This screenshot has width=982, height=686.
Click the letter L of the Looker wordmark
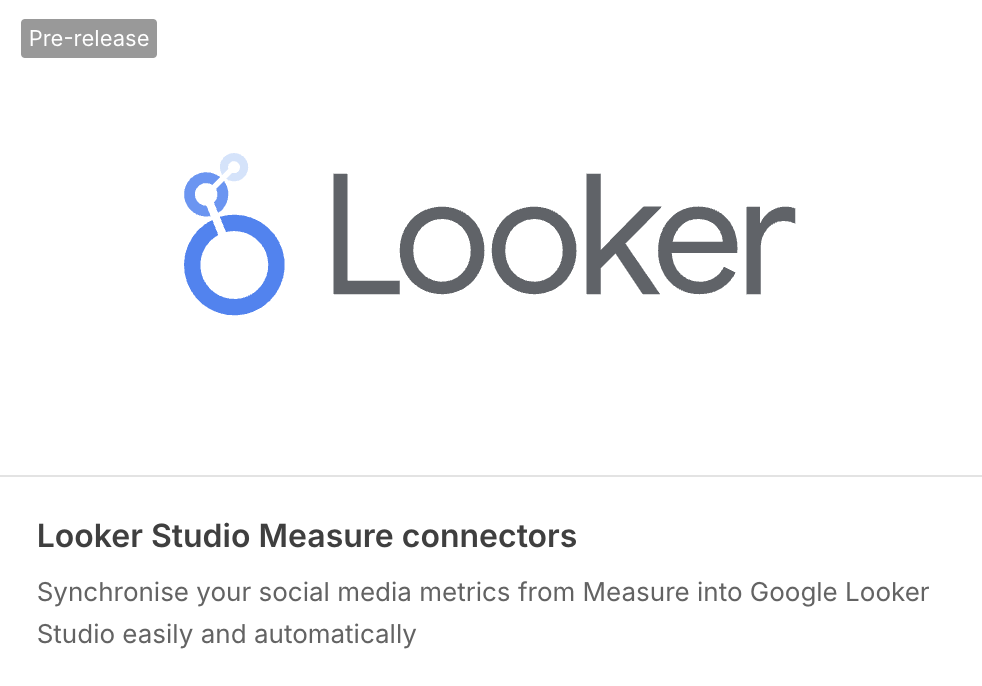(366, 234)
